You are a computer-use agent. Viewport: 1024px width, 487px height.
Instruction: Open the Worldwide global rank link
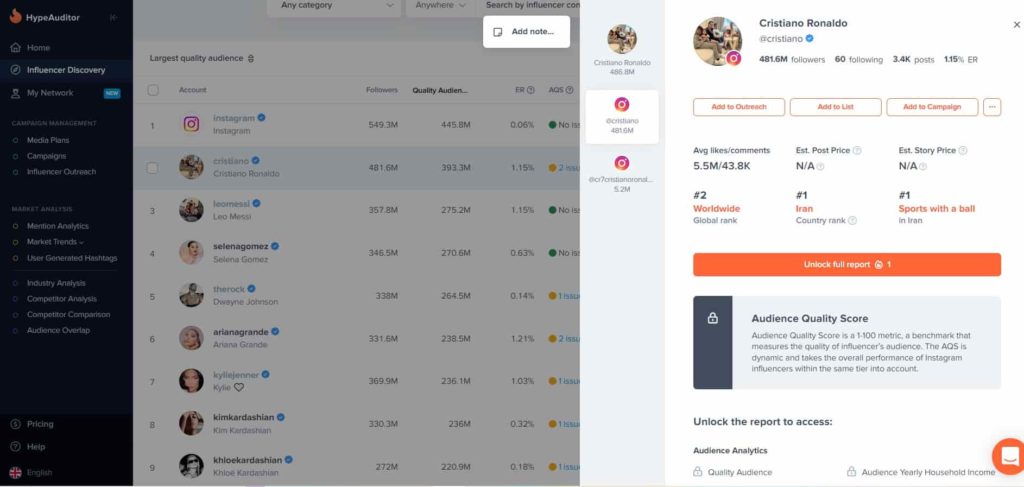(716, 209)
